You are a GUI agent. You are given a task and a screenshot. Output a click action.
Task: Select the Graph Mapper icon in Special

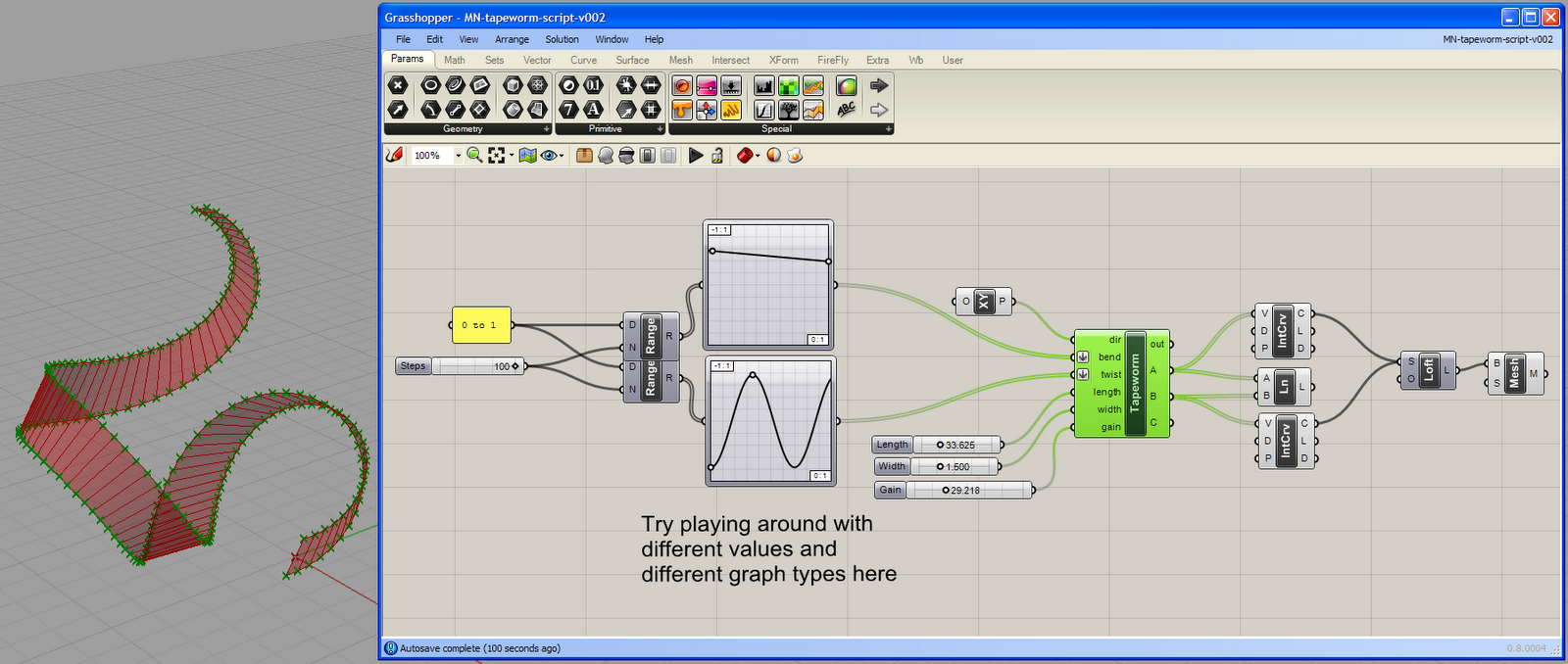pyautogui.click(x=764, y=110)
